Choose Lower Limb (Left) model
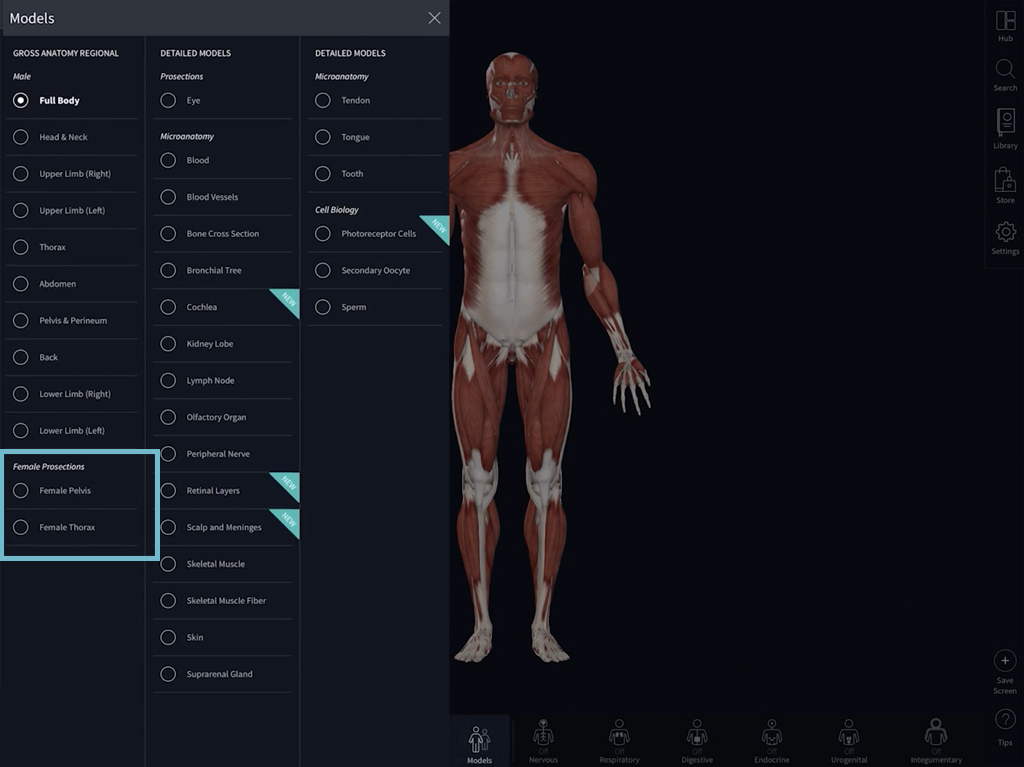This screenshot has height=767, width=1024. click(21, 431)
